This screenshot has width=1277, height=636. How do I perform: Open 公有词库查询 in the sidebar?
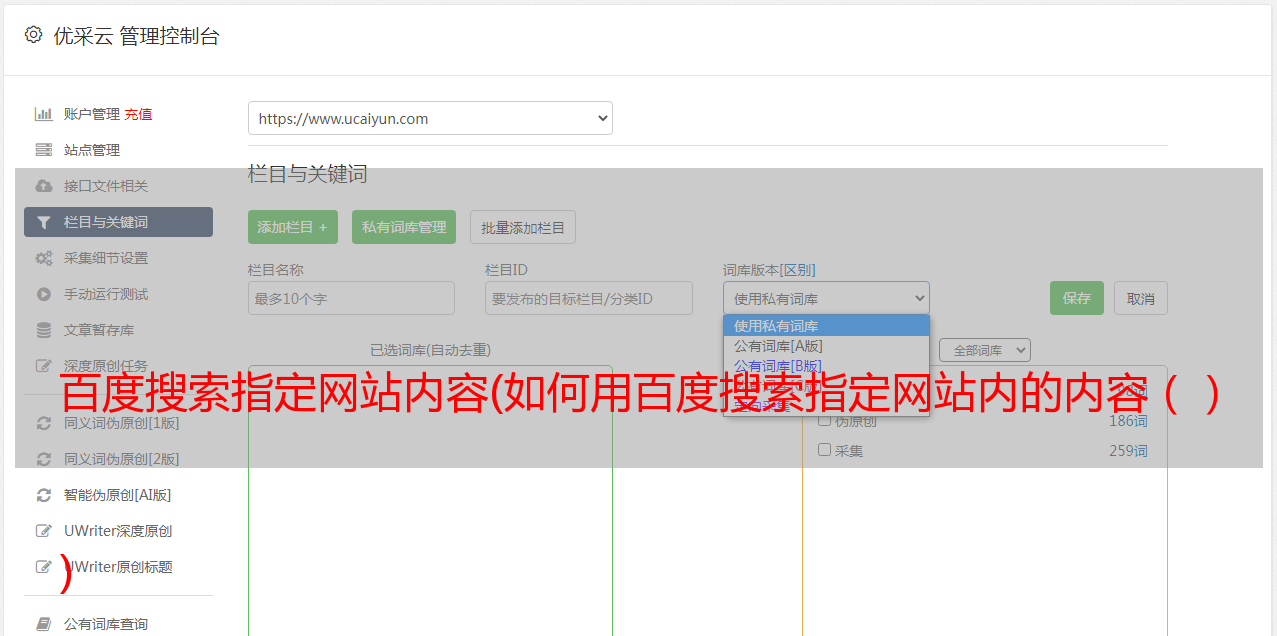106,624
